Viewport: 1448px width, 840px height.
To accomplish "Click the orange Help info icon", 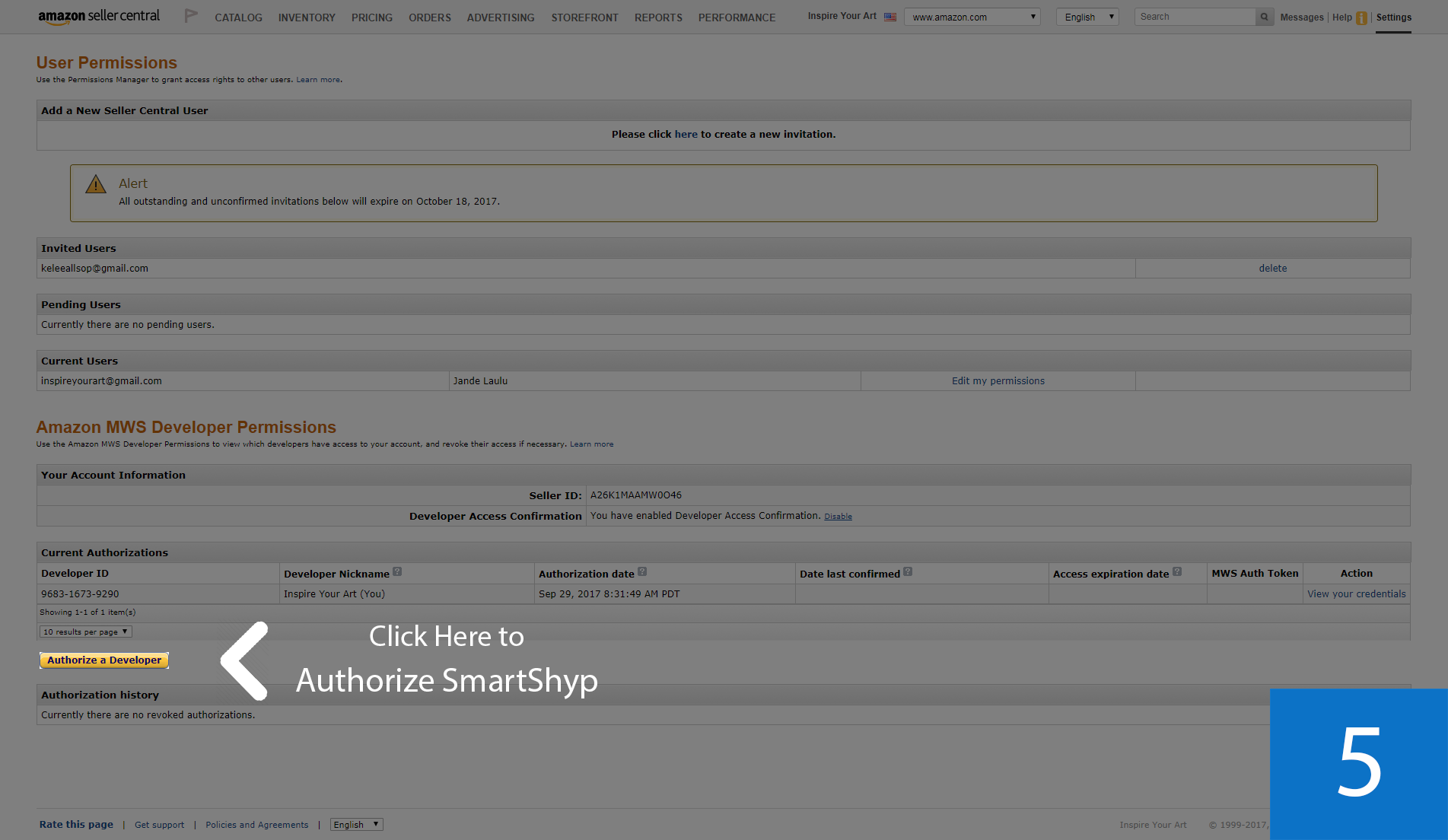I will click(x=1361, y=17).
